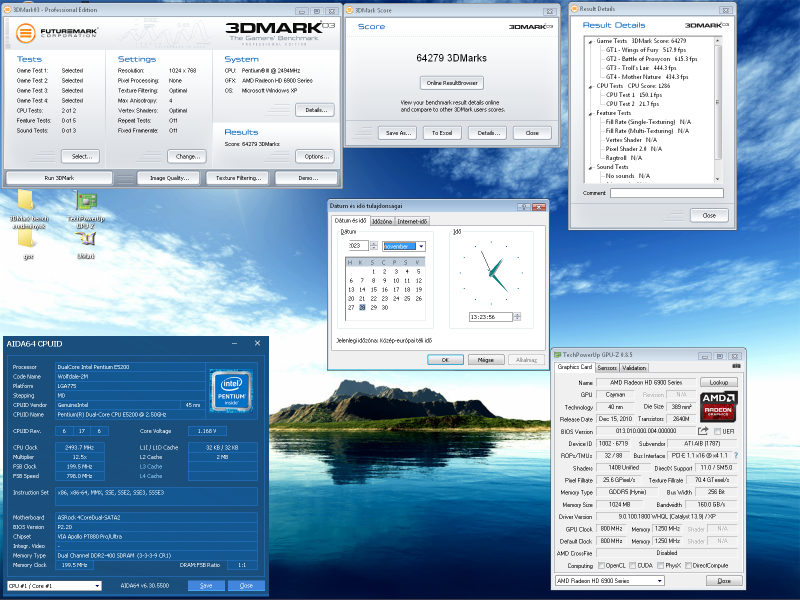800x600 pixels.
Task: Toggle the OpenCL checkbox
Action: click(x=601, y=565)
